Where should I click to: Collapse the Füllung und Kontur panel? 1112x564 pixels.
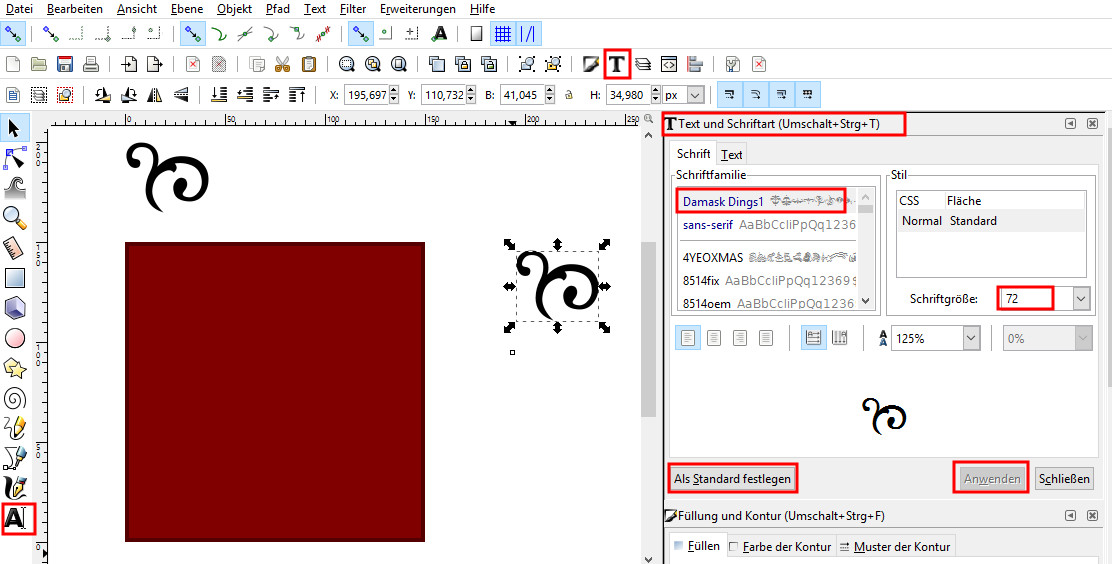click(1070, 516)
